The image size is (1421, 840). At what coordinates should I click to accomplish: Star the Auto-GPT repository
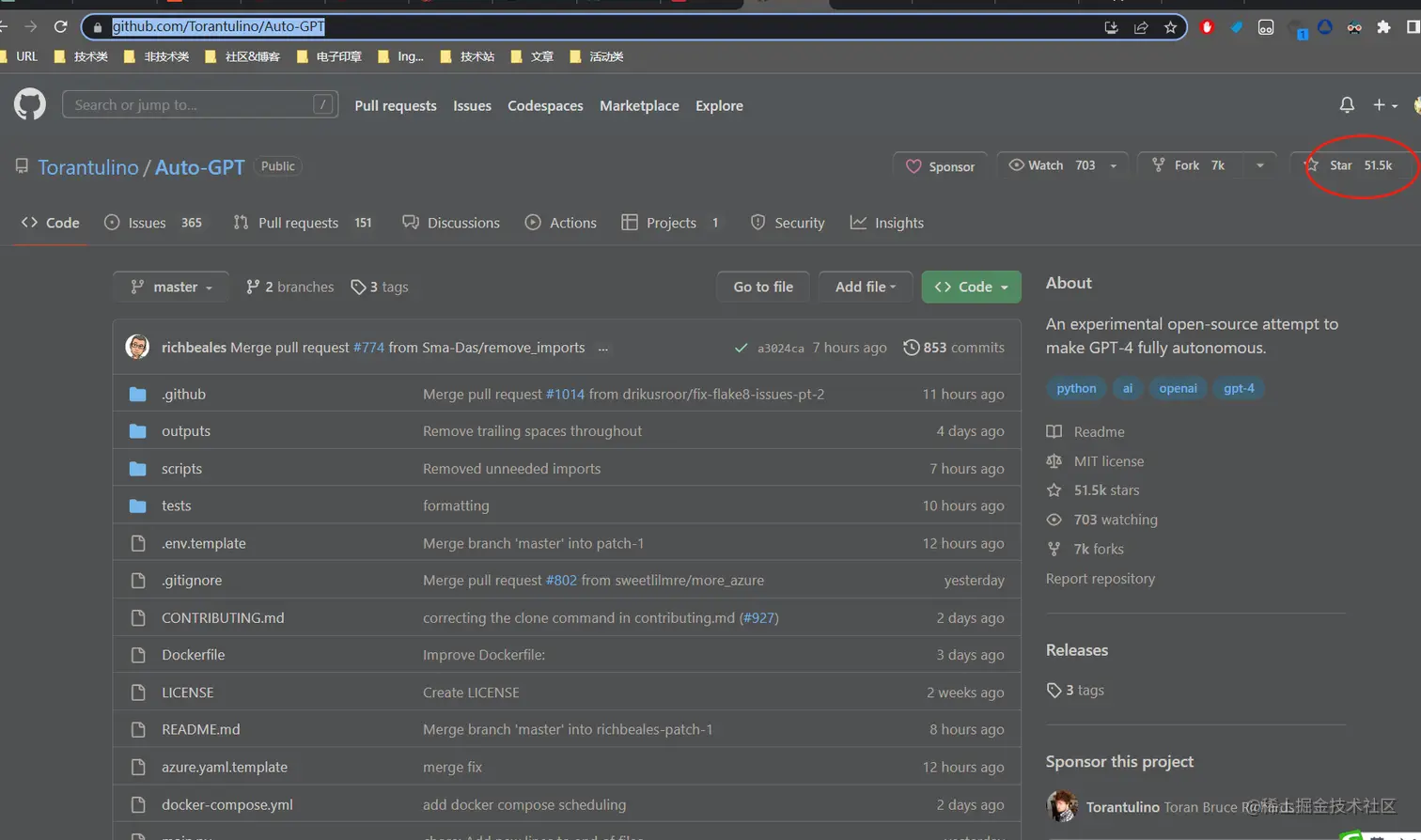pyautogui.click(x=1351, y=165)
